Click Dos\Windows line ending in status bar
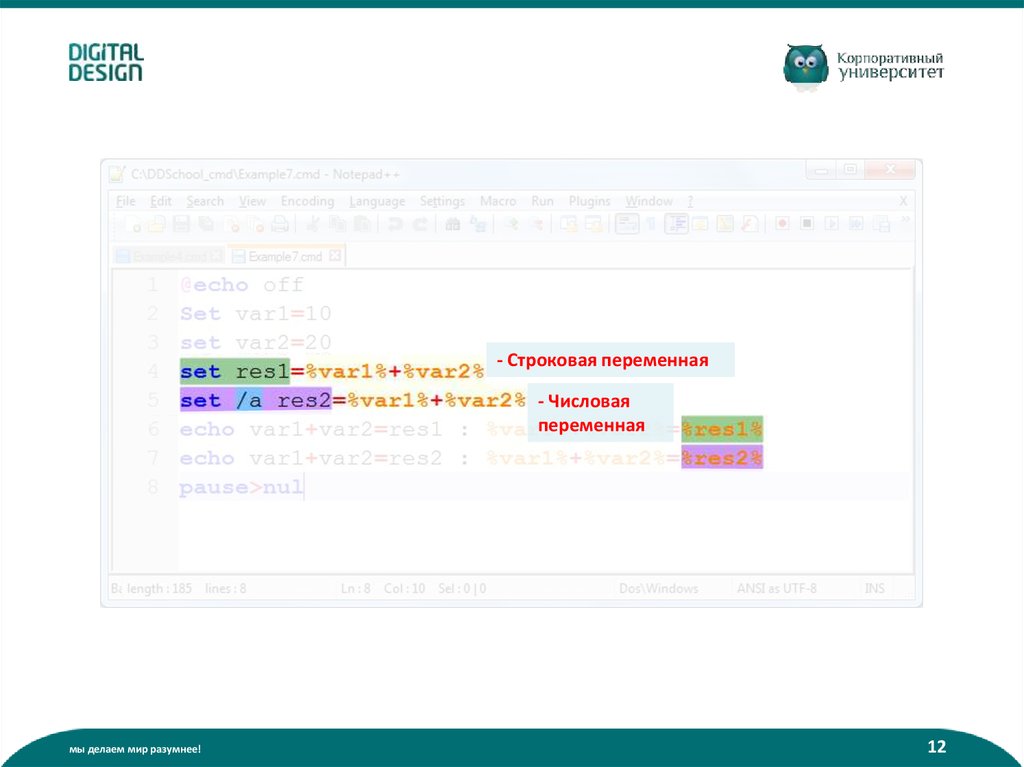Screen dimensions: 1024x767 [658, 589]
